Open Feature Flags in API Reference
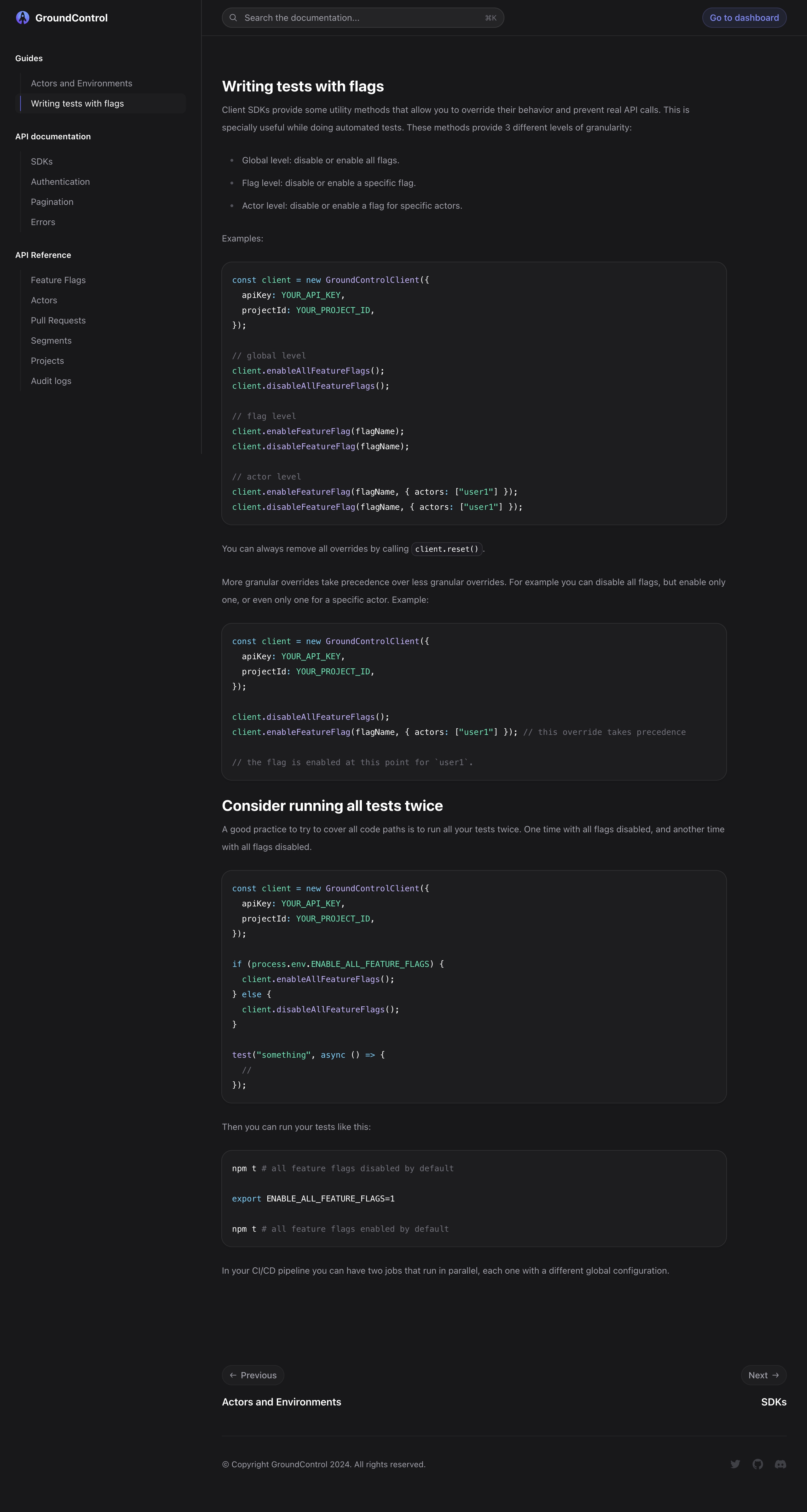The height and width of the screenshot is (1512, 807). pos(58,280)
